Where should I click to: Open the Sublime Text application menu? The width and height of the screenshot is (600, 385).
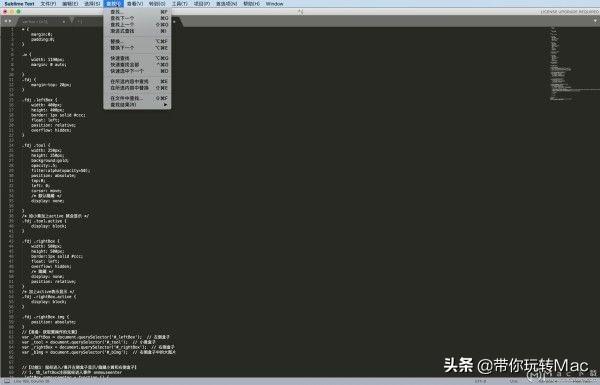tap(19, 4)
